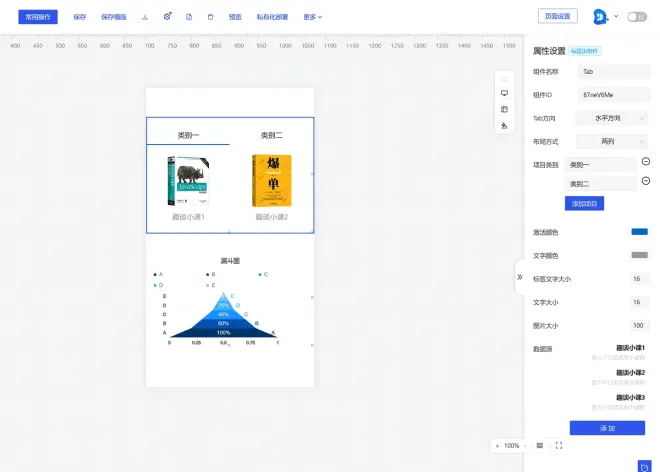Expand the 更多 menu
660x472 pixels.
coord(312,17)
